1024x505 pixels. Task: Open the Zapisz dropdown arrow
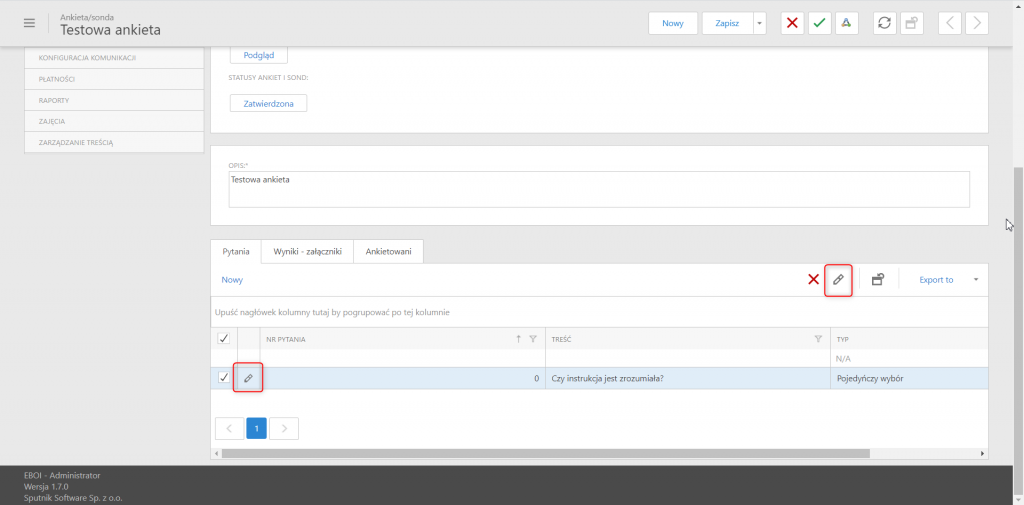(759, 23)
